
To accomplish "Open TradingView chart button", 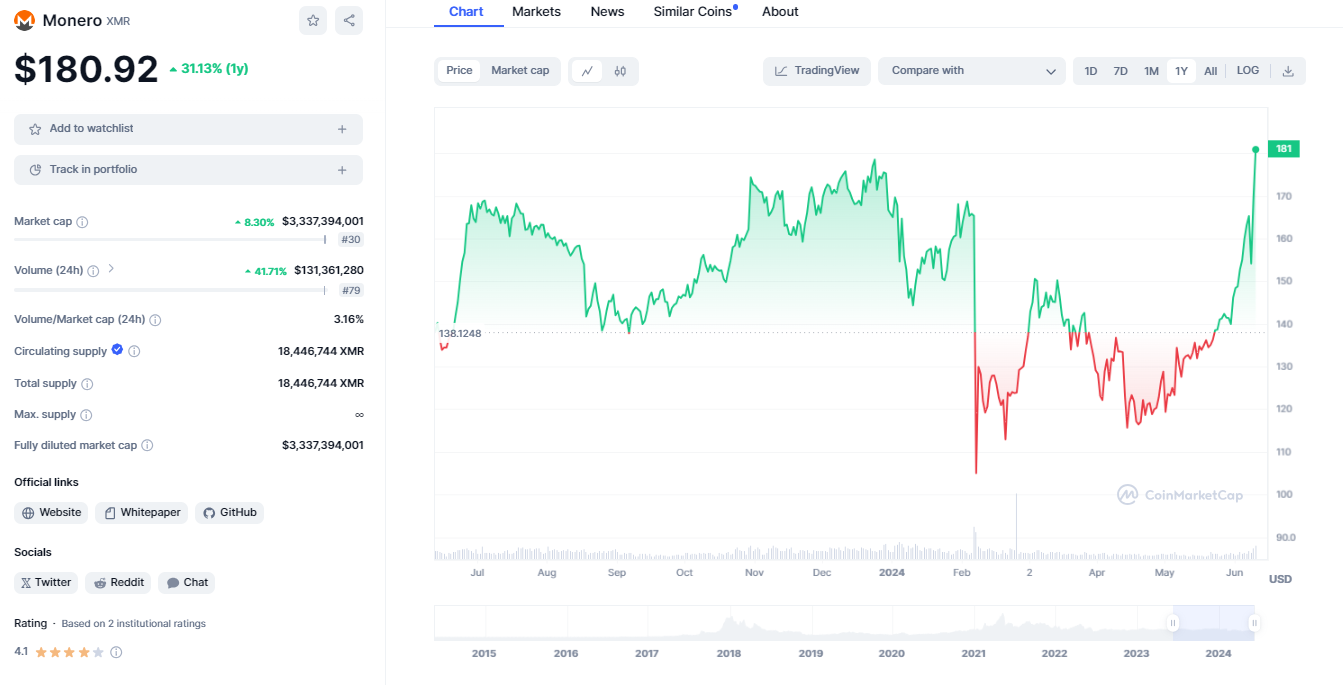I will [817, 71].
